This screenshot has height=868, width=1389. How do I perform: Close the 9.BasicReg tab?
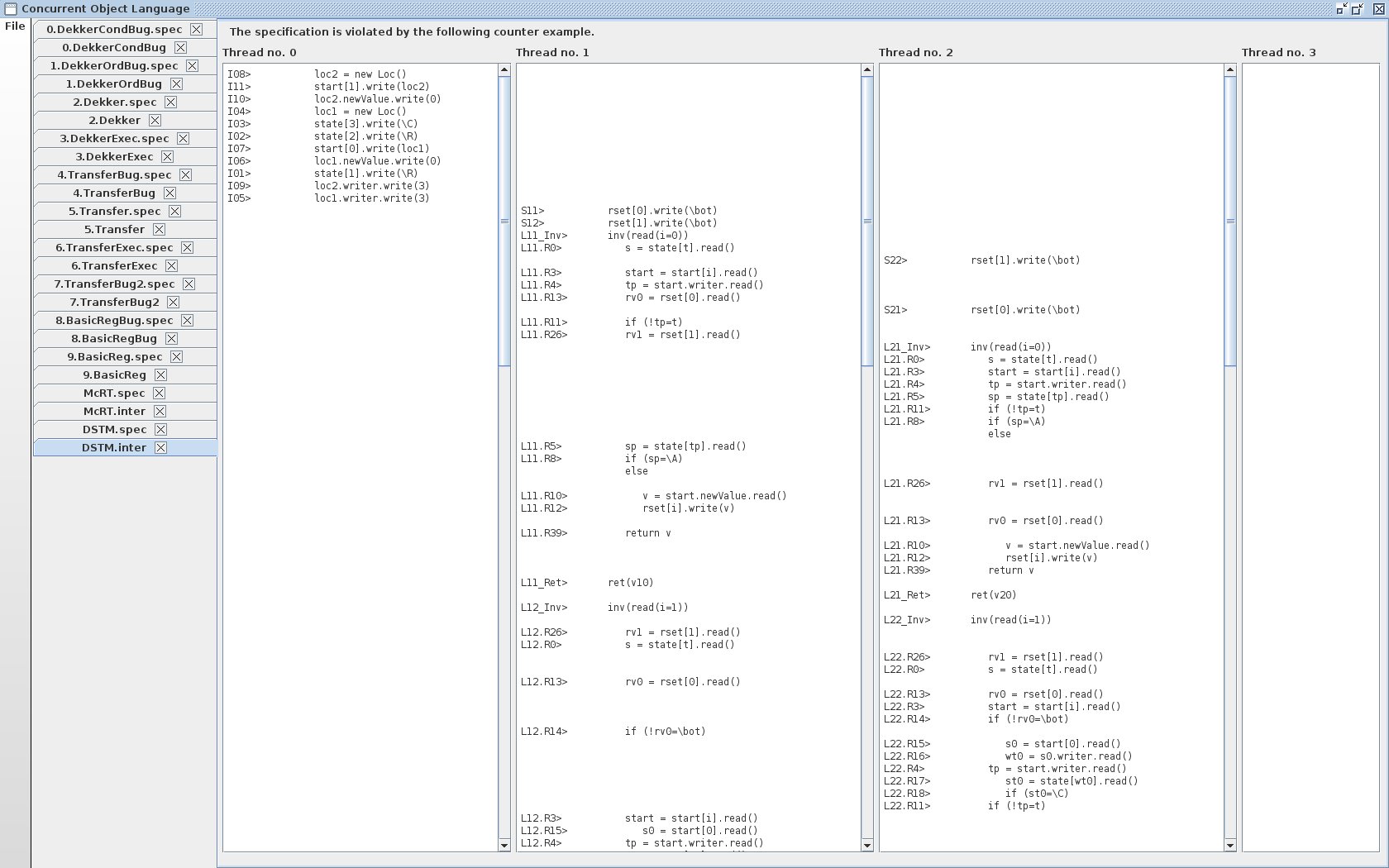[x=160, y=374]
